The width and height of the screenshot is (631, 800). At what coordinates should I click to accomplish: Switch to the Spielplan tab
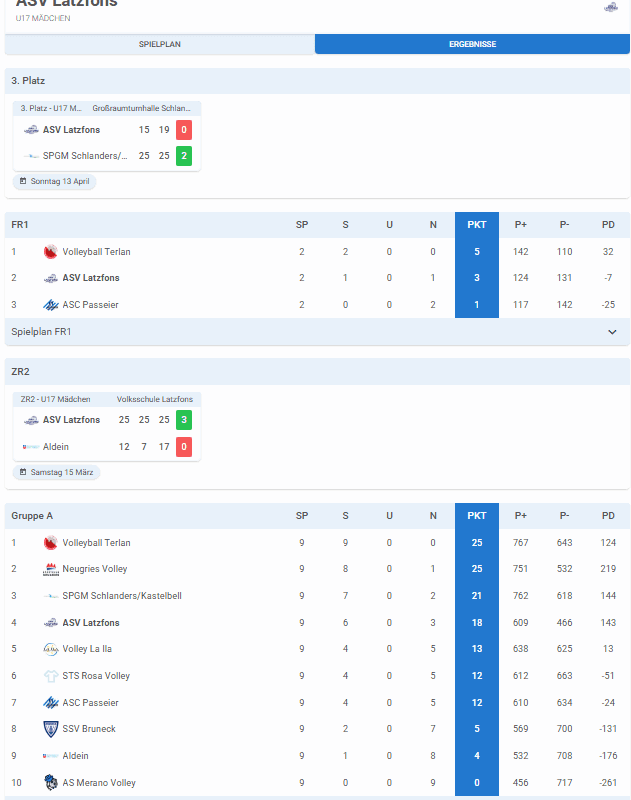pos(160,44)
